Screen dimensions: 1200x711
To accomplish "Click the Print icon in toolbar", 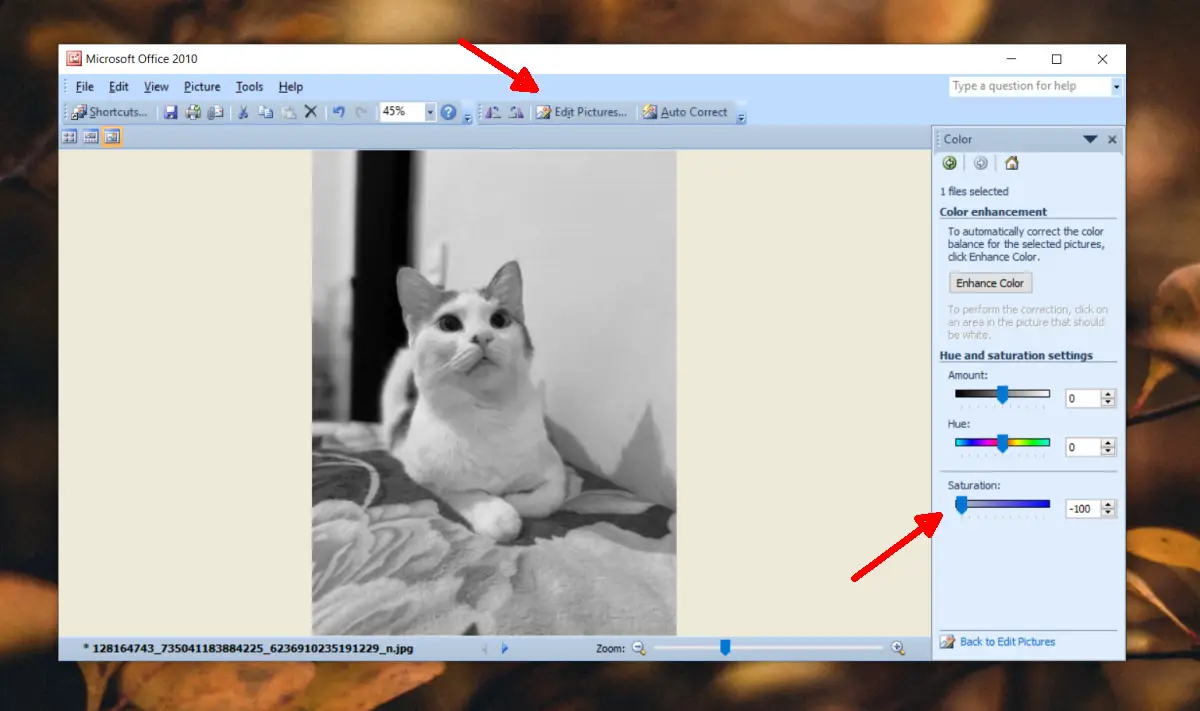I will [193, 112].
